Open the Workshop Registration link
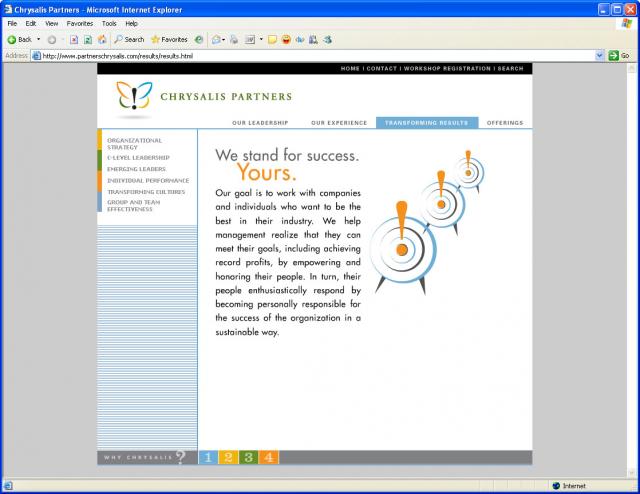Screen dimensions: 640x494 coord(447,69)
